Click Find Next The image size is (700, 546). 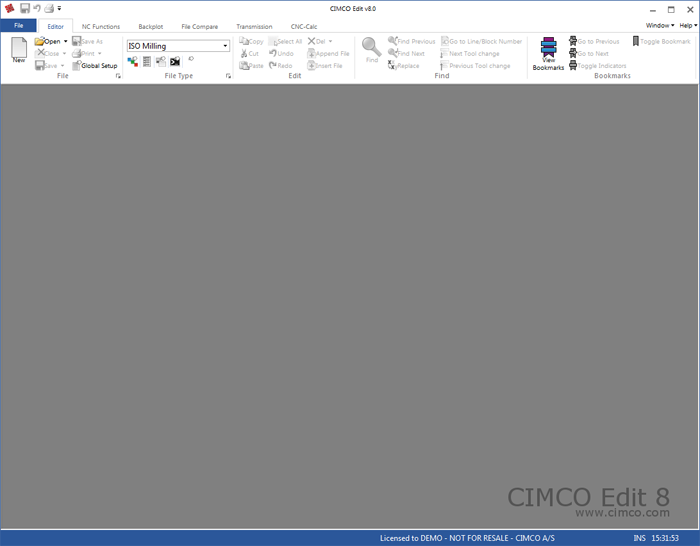406,54
